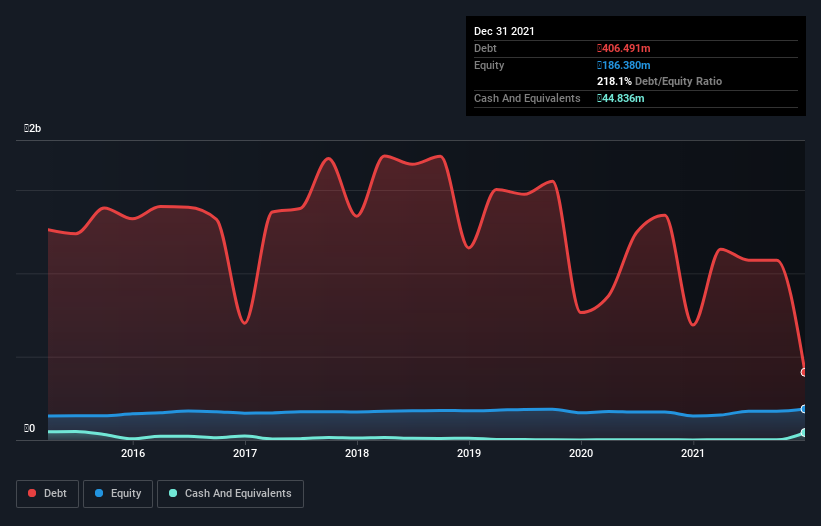
Task: Select the red Debt endpoint marker
Action: click(x=804, y=372)
